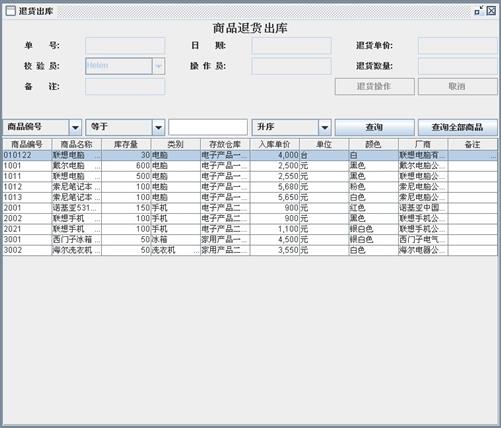Click the 退货操作 button
This screenshot has height=428, width=501.
[374, 87]
